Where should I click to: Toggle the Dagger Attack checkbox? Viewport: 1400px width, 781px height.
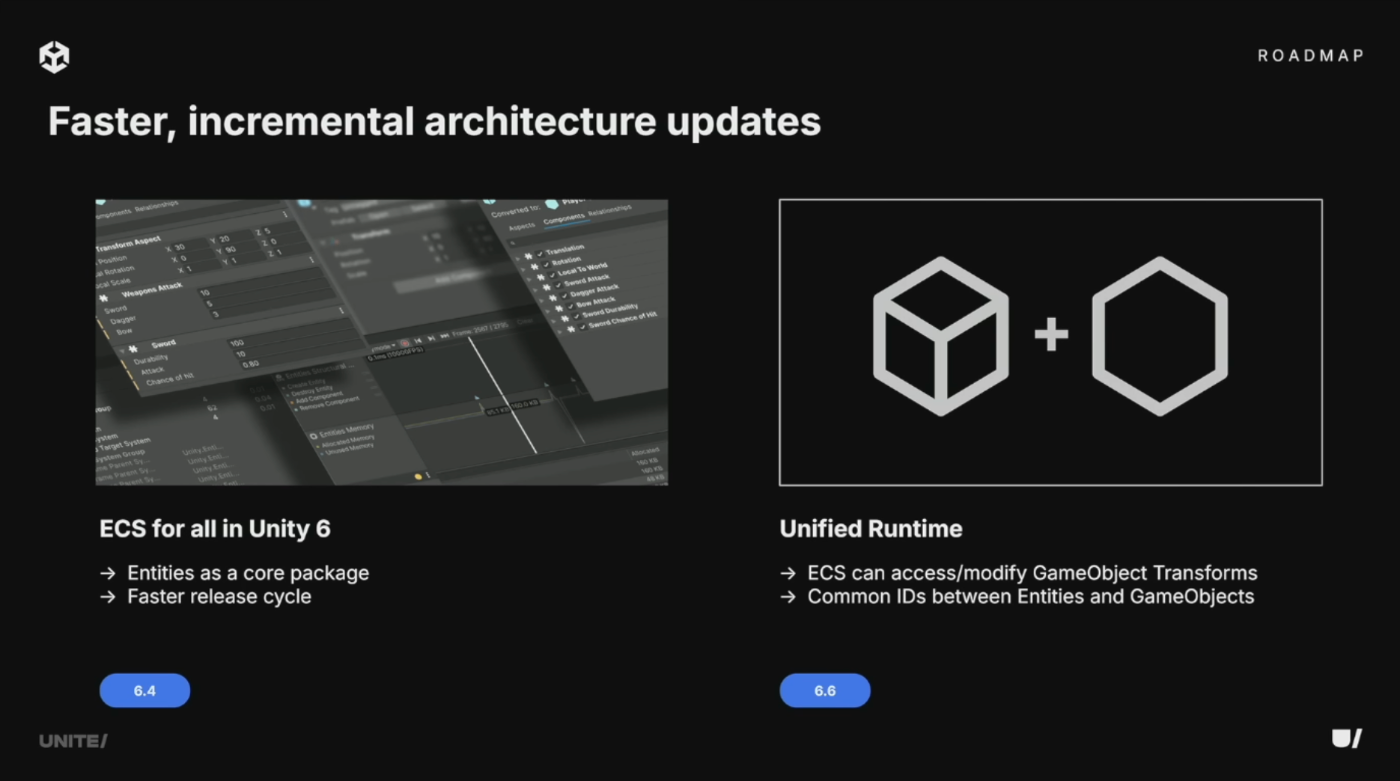pyautogui.click(x=564, y=296)
